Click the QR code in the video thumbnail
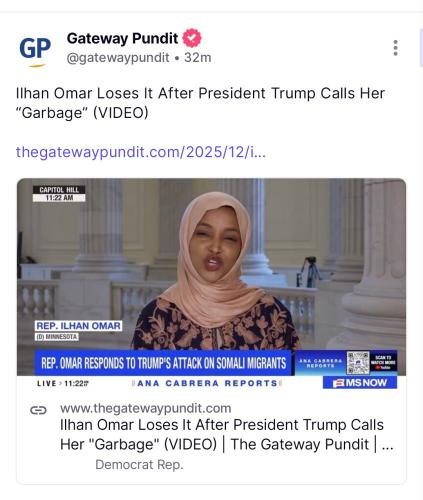The image size is (423, 500). [358, 363]
